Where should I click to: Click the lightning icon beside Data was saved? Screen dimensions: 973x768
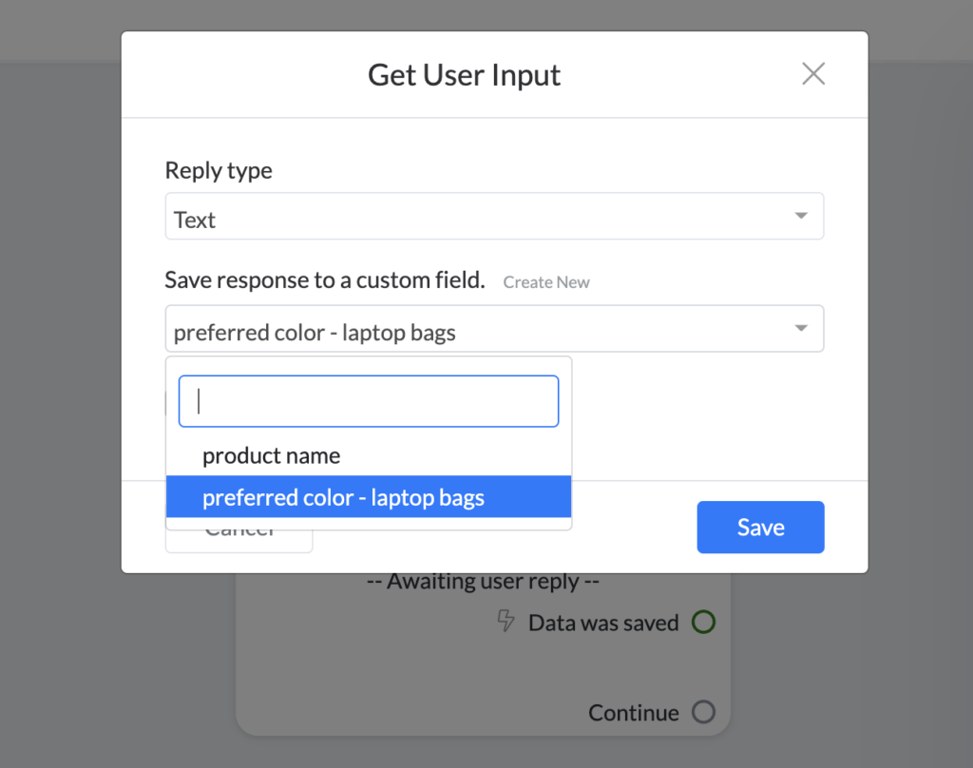(x=506, y=621)
